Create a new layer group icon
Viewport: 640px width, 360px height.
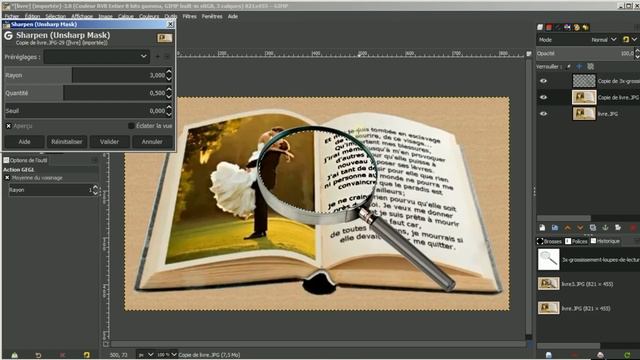click(x=555, y=228)
